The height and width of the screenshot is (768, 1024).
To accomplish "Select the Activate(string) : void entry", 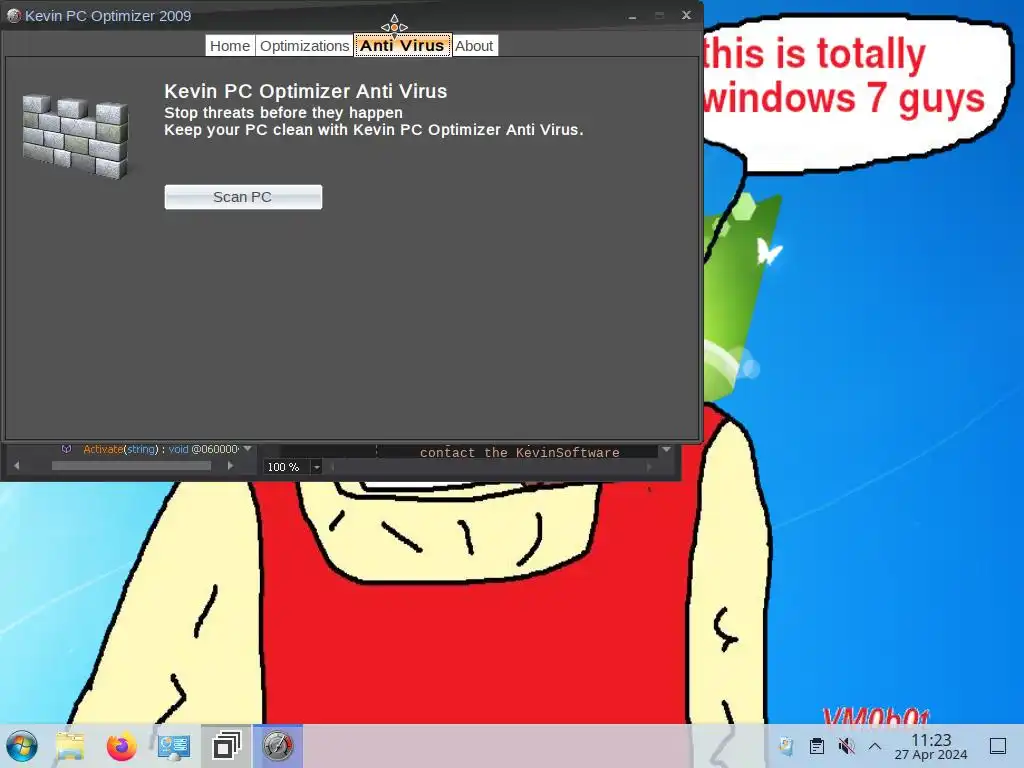I will pos(161,449).
